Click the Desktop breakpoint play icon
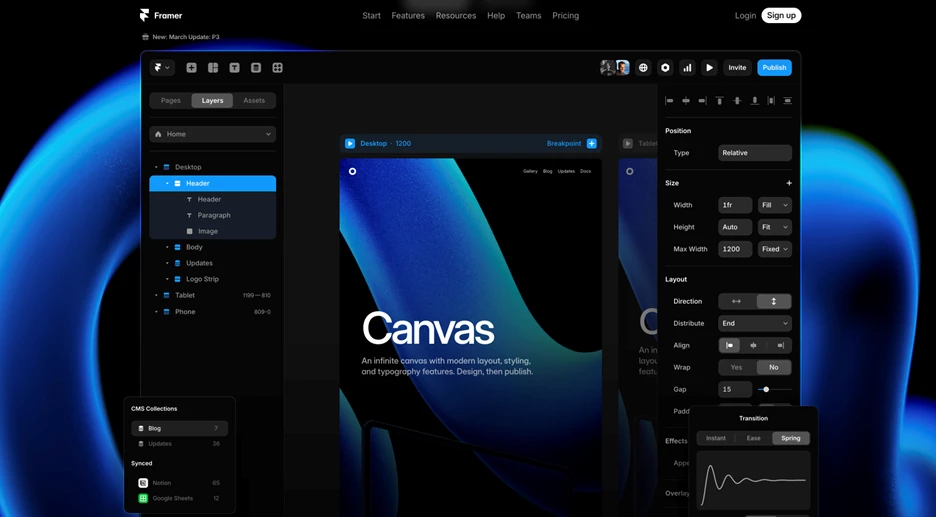The height and width of the screenshot is (517, 936). (350, 143)
